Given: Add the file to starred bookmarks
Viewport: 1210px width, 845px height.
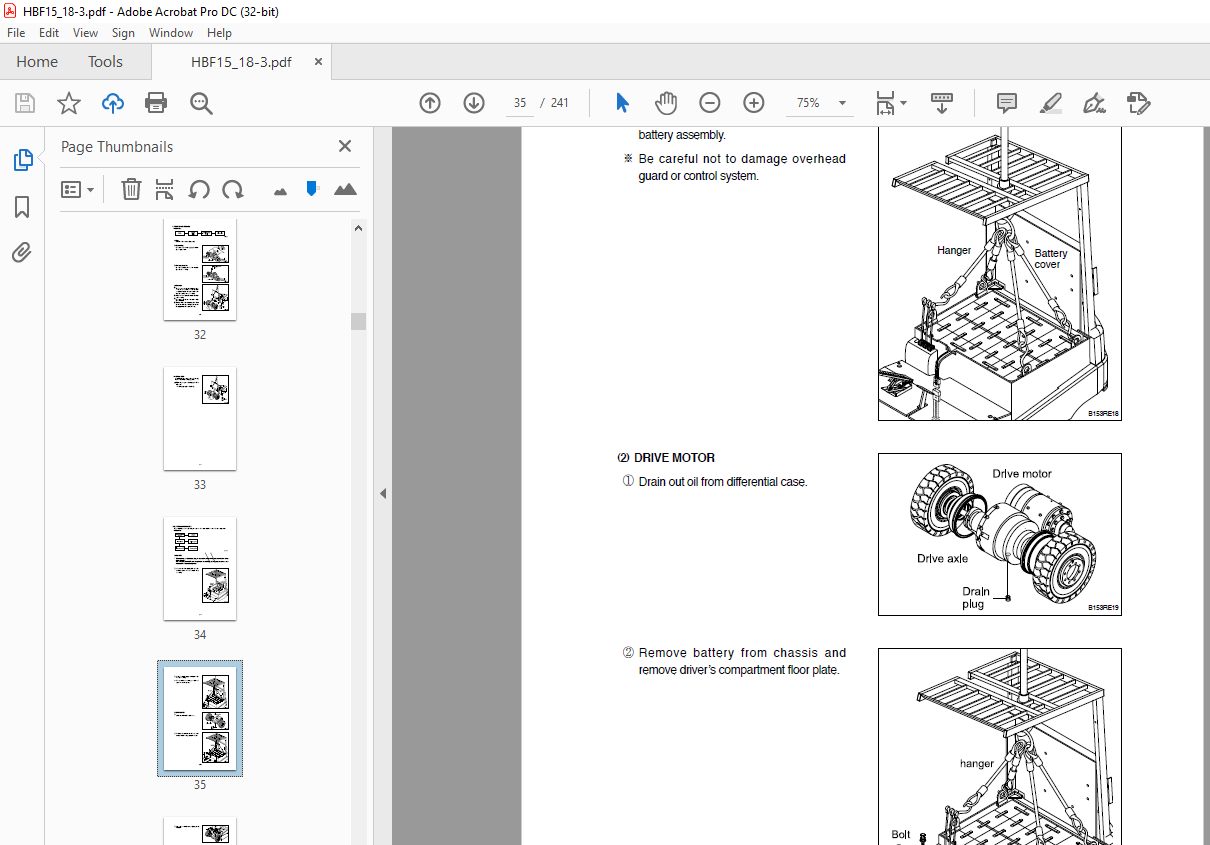Looking at the screenshot, I should [68, 103].
